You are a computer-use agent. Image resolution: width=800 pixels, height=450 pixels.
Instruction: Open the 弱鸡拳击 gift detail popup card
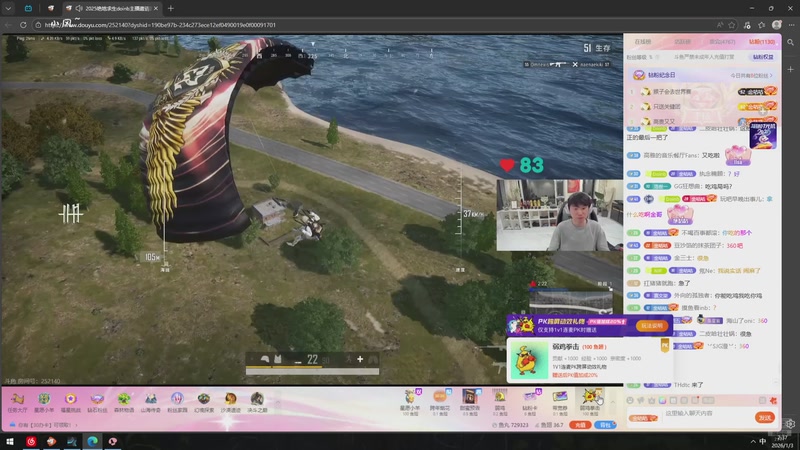point(589,360)
